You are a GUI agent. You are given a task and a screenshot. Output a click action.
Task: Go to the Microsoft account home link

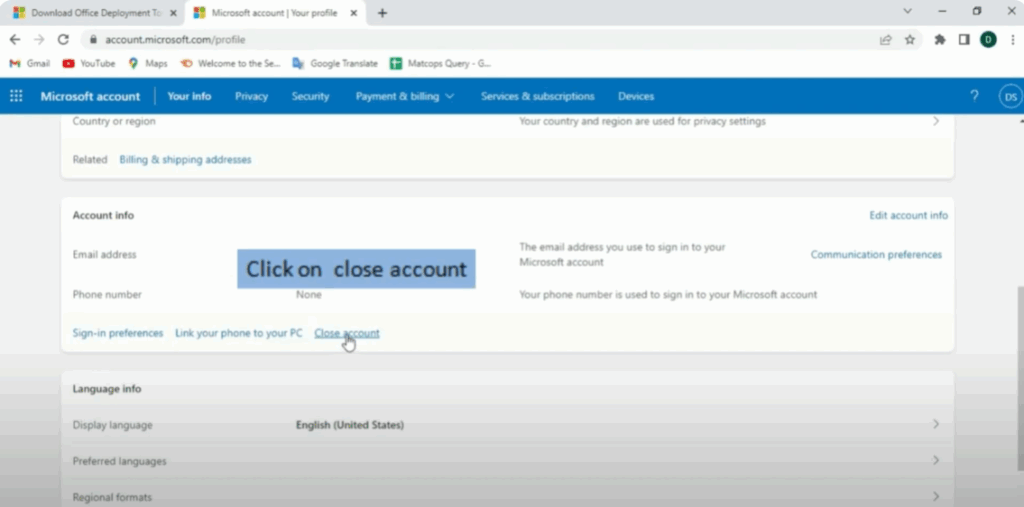[x=90, y=96]
